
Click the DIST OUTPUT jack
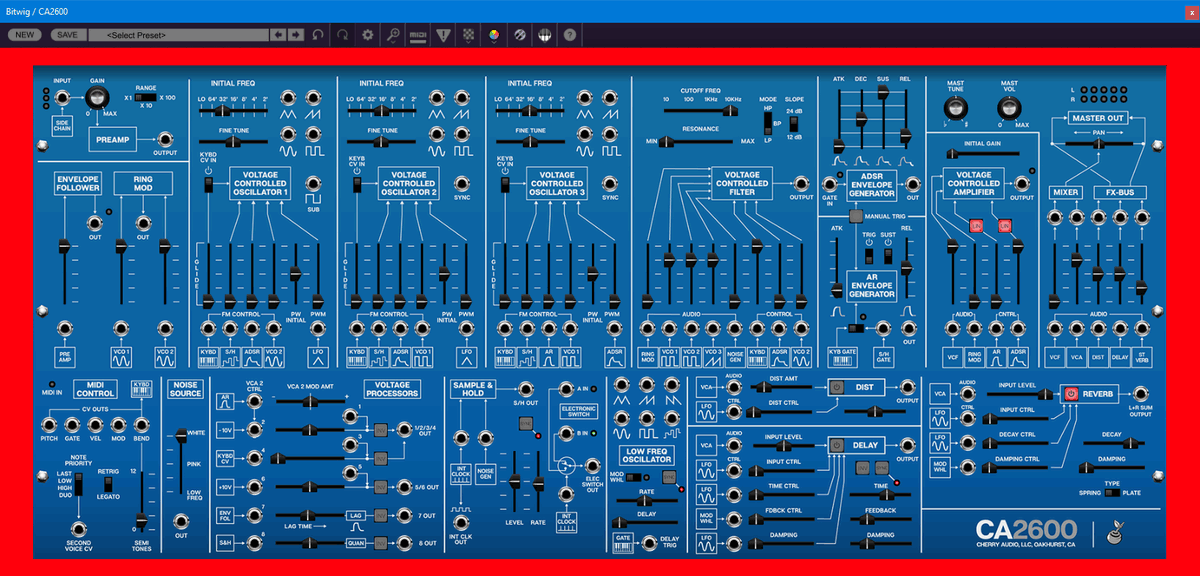(x=906, y=387)
